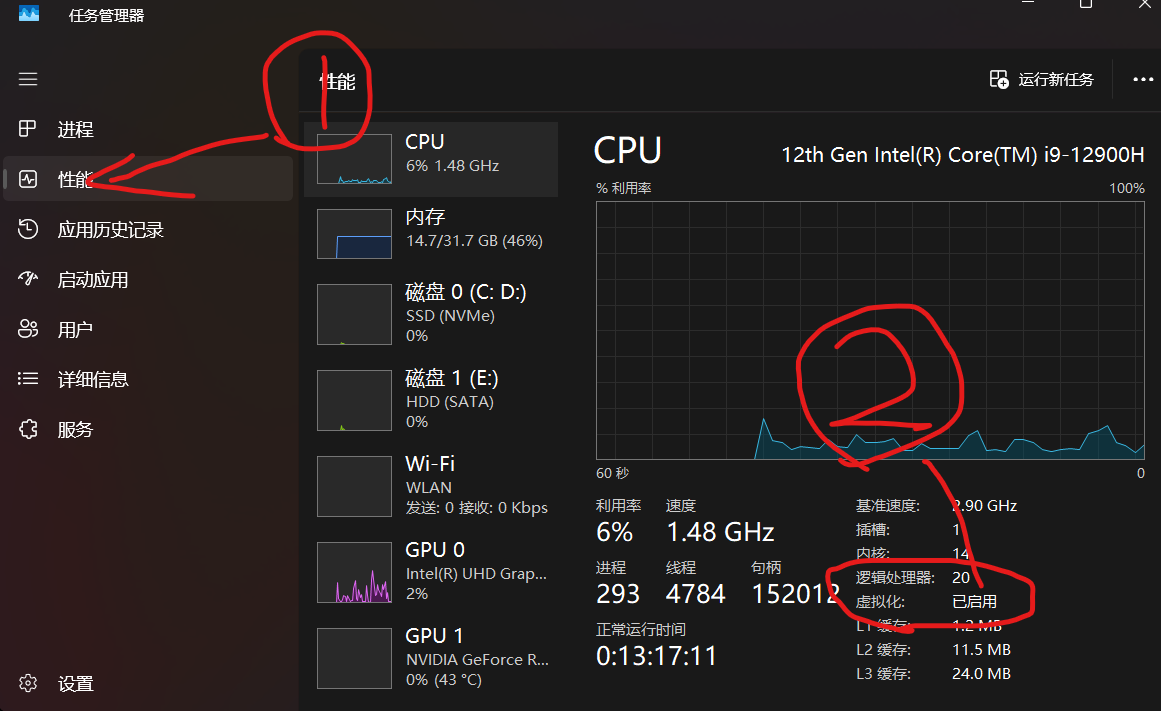
Task: Select the GPU 1 graph thumbnail
Action: pos(355,658)
